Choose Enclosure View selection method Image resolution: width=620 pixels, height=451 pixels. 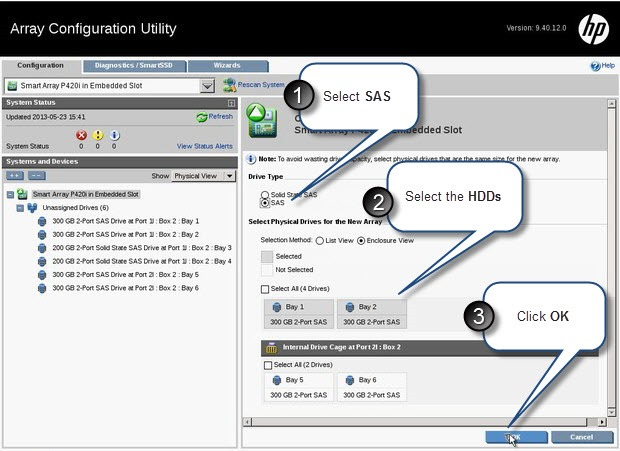[361, 241]
